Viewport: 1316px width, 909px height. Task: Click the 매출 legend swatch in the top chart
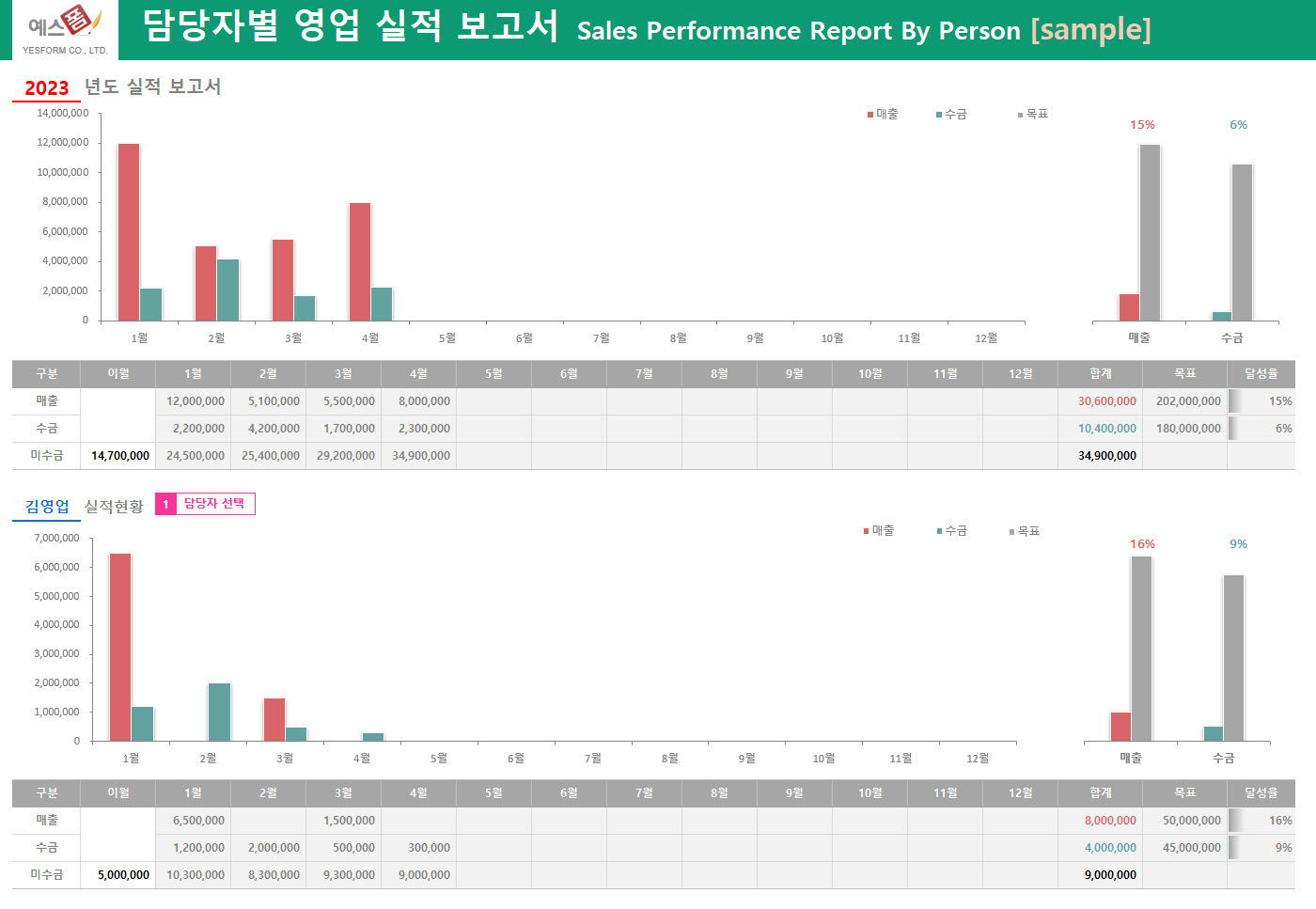pos(870,115)
